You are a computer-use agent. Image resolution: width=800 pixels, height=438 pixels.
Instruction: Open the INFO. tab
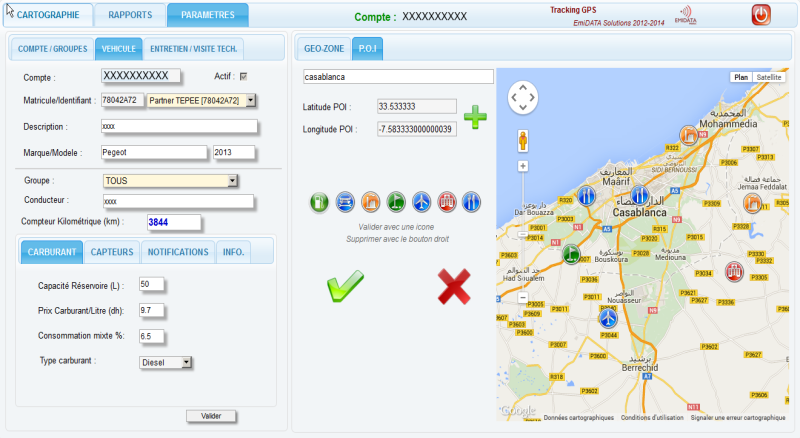coord(233,252)
